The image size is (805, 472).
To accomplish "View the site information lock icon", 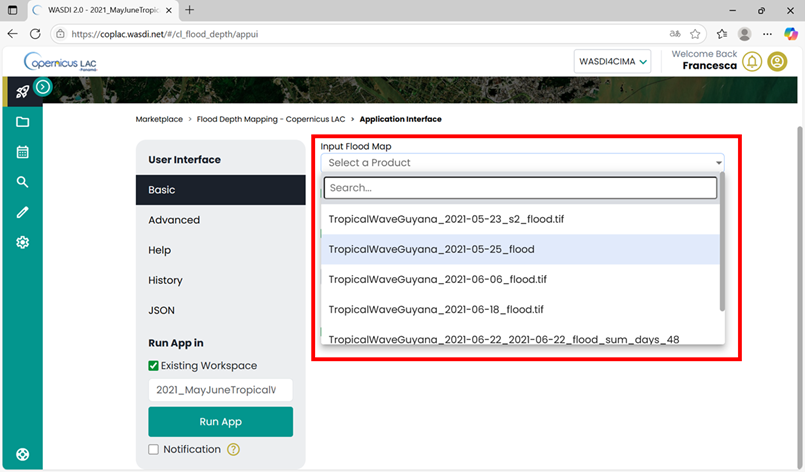I will tap(61, 34).
